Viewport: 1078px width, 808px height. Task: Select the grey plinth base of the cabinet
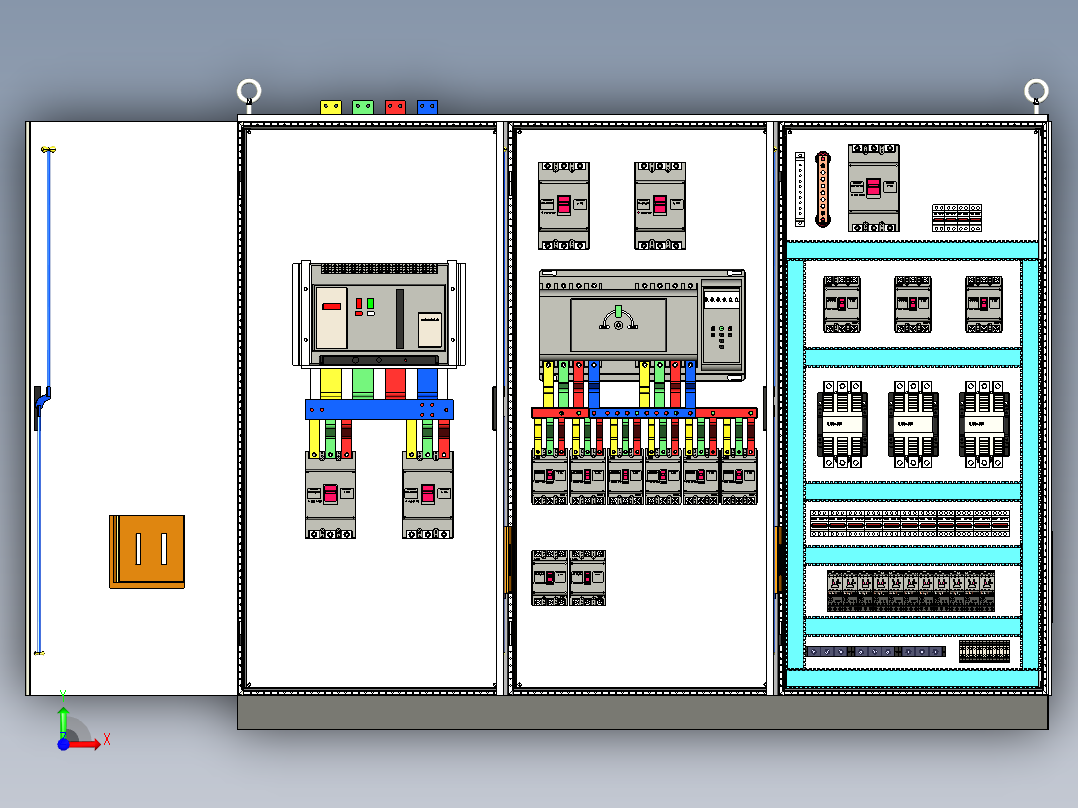[643, 712]
